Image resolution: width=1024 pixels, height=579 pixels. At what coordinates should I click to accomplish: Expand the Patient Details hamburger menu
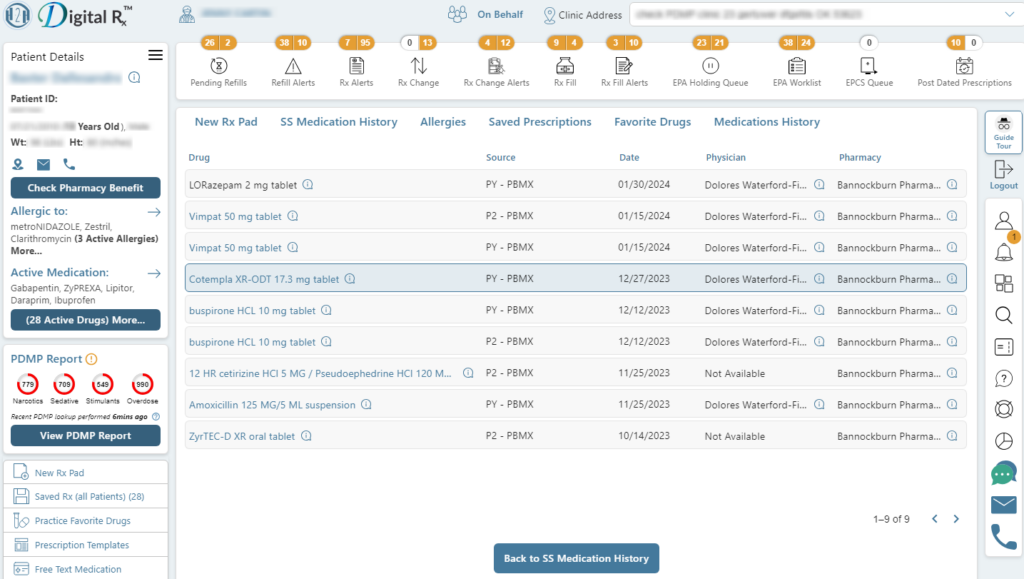[x=155, y=55]
